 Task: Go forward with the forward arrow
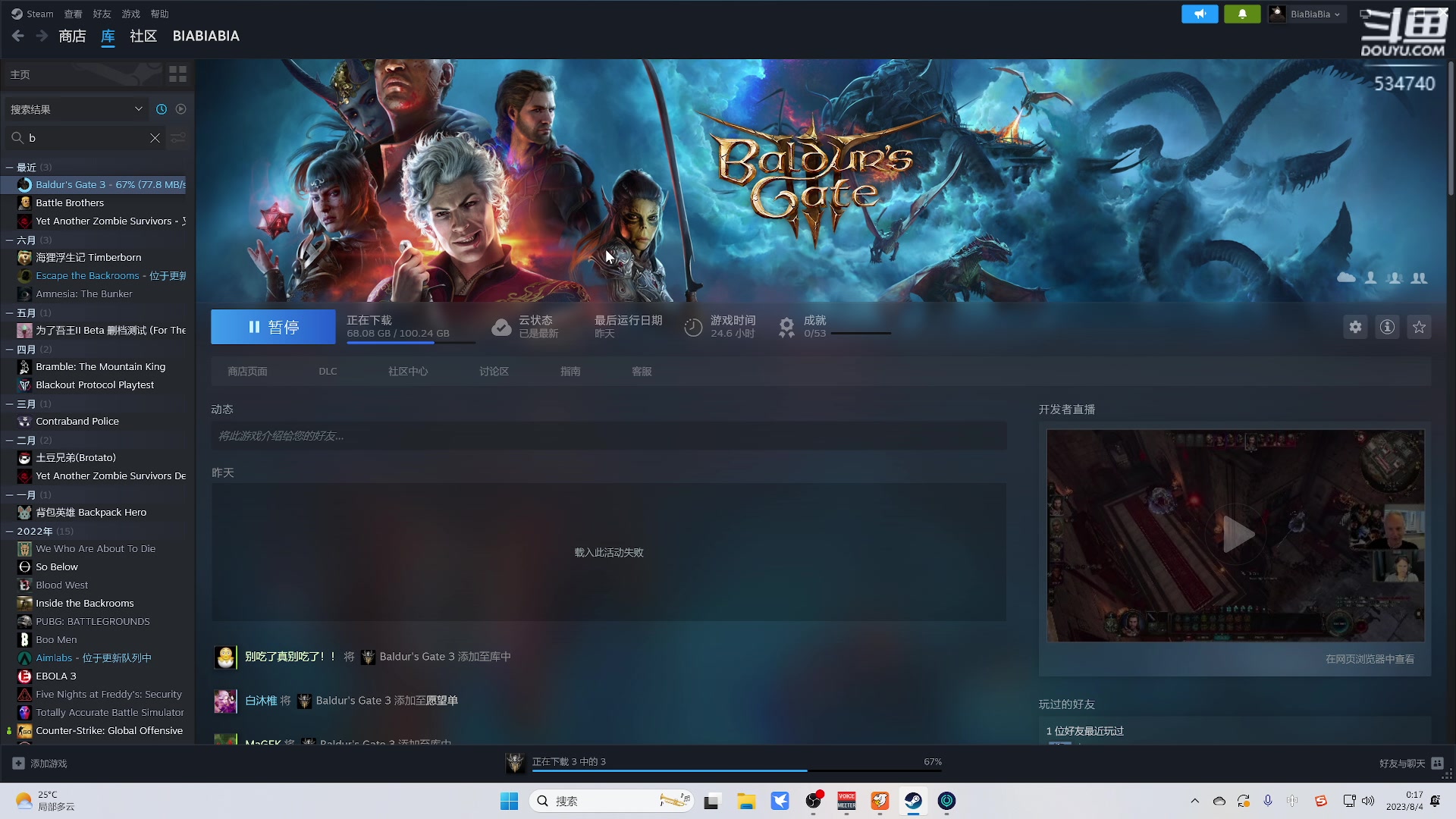pos(42,36)
